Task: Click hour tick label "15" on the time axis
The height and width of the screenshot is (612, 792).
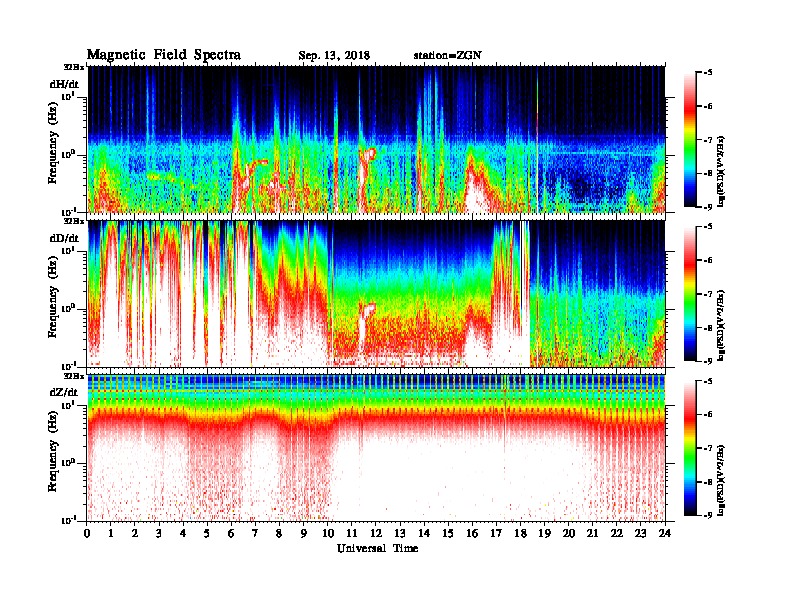Action: pos(448,533)
